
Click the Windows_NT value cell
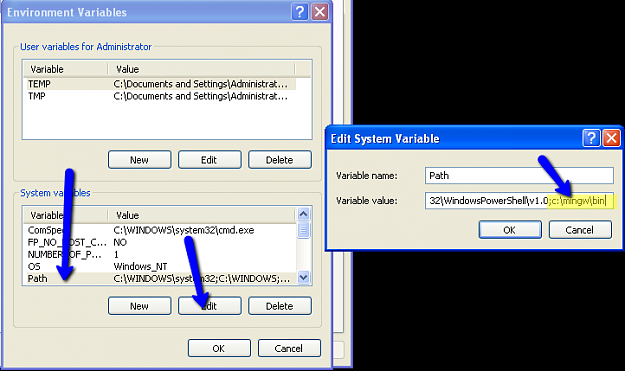click(140, 266)
